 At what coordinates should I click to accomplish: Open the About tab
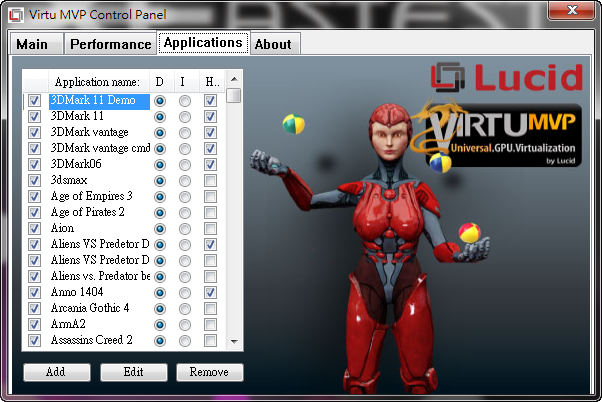[x=273, y=44]
